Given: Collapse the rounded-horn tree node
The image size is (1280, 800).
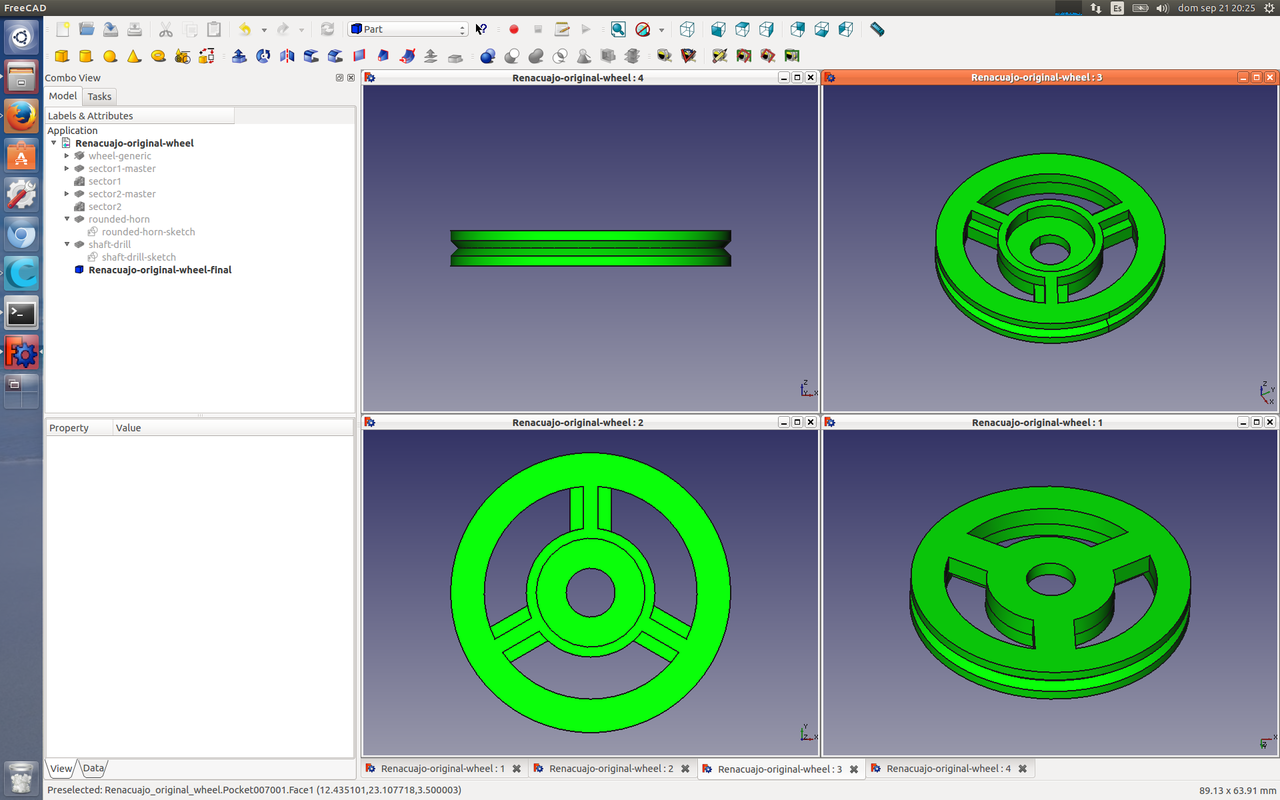Looking at the screenshot, I should [67, 219].
